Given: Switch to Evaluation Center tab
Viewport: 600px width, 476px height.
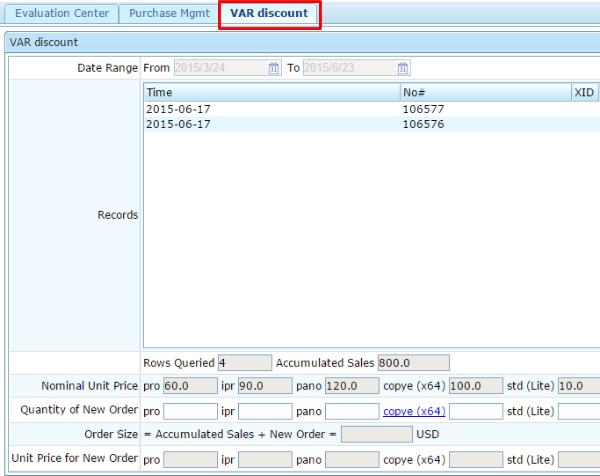Looking at the screenshot, I should 62,13.
